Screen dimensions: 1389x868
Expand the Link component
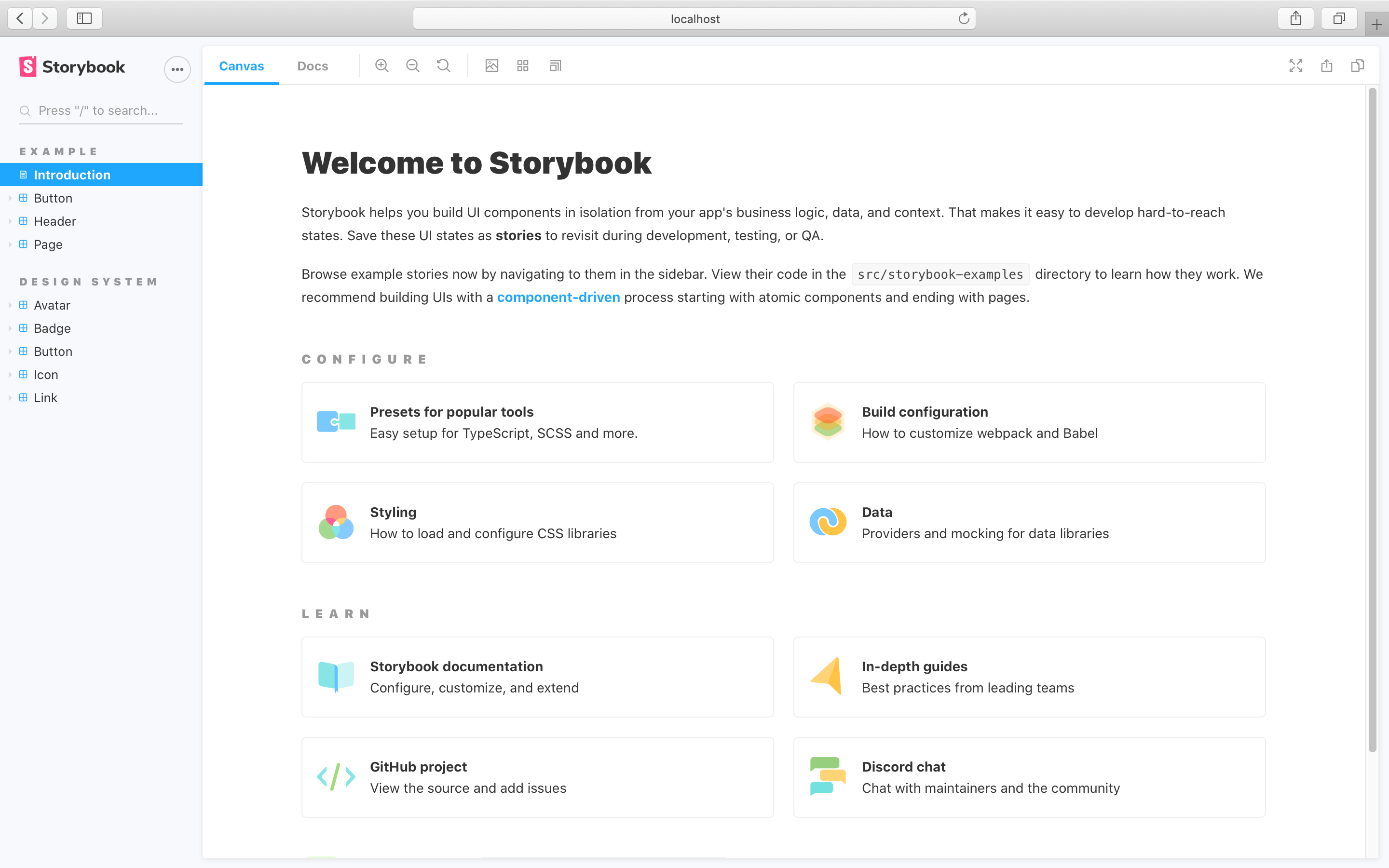point(101,398)
